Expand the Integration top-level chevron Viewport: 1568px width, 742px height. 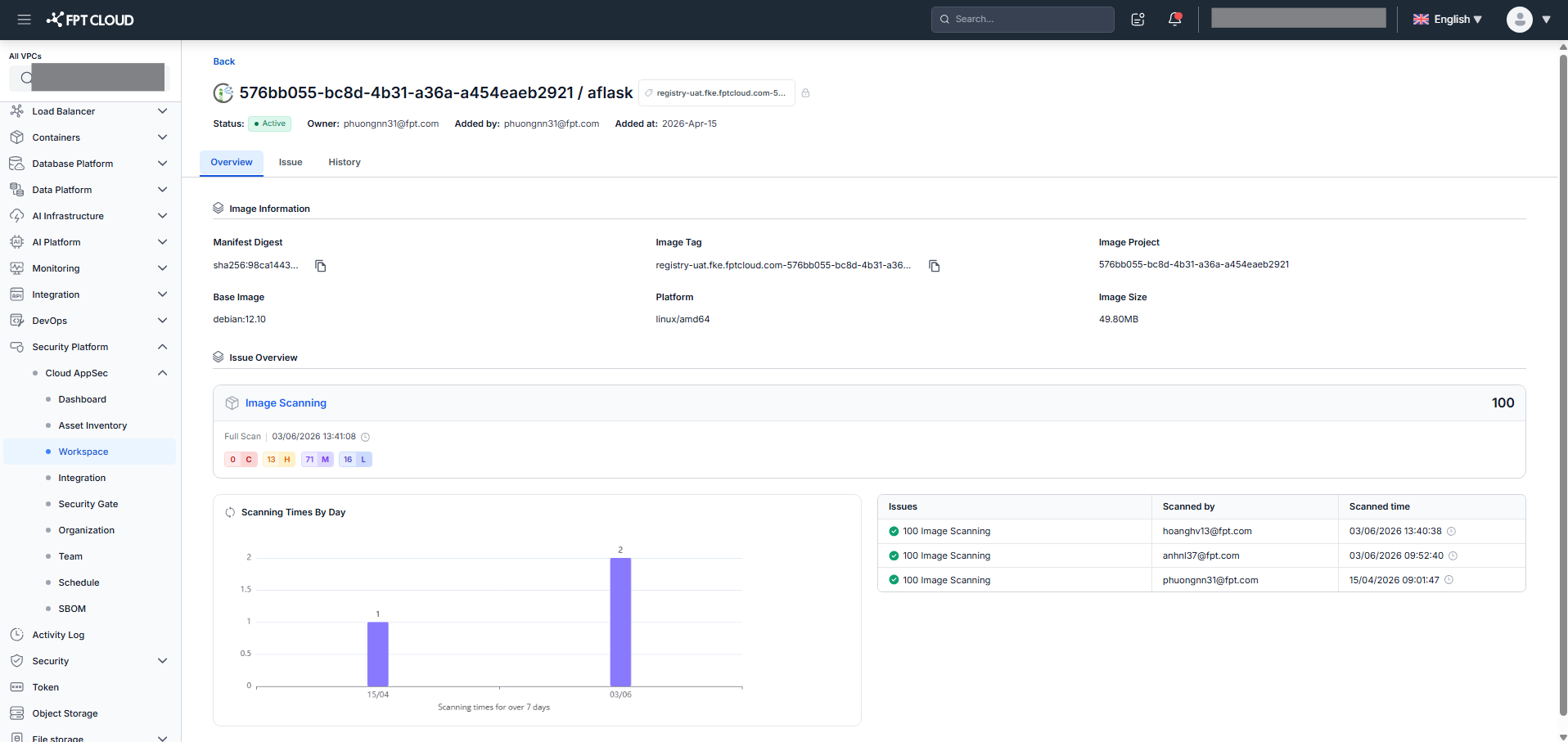tap(162, 295)
